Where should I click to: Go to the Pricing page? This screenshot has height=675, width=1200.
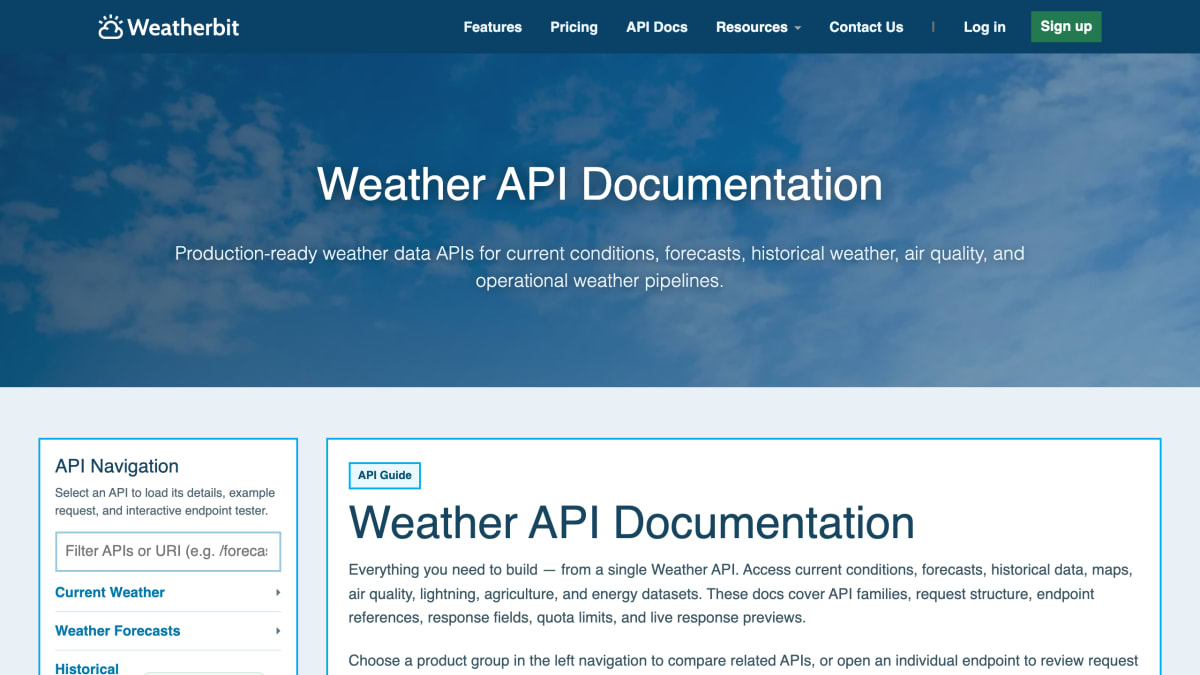[x=574, y=27]
